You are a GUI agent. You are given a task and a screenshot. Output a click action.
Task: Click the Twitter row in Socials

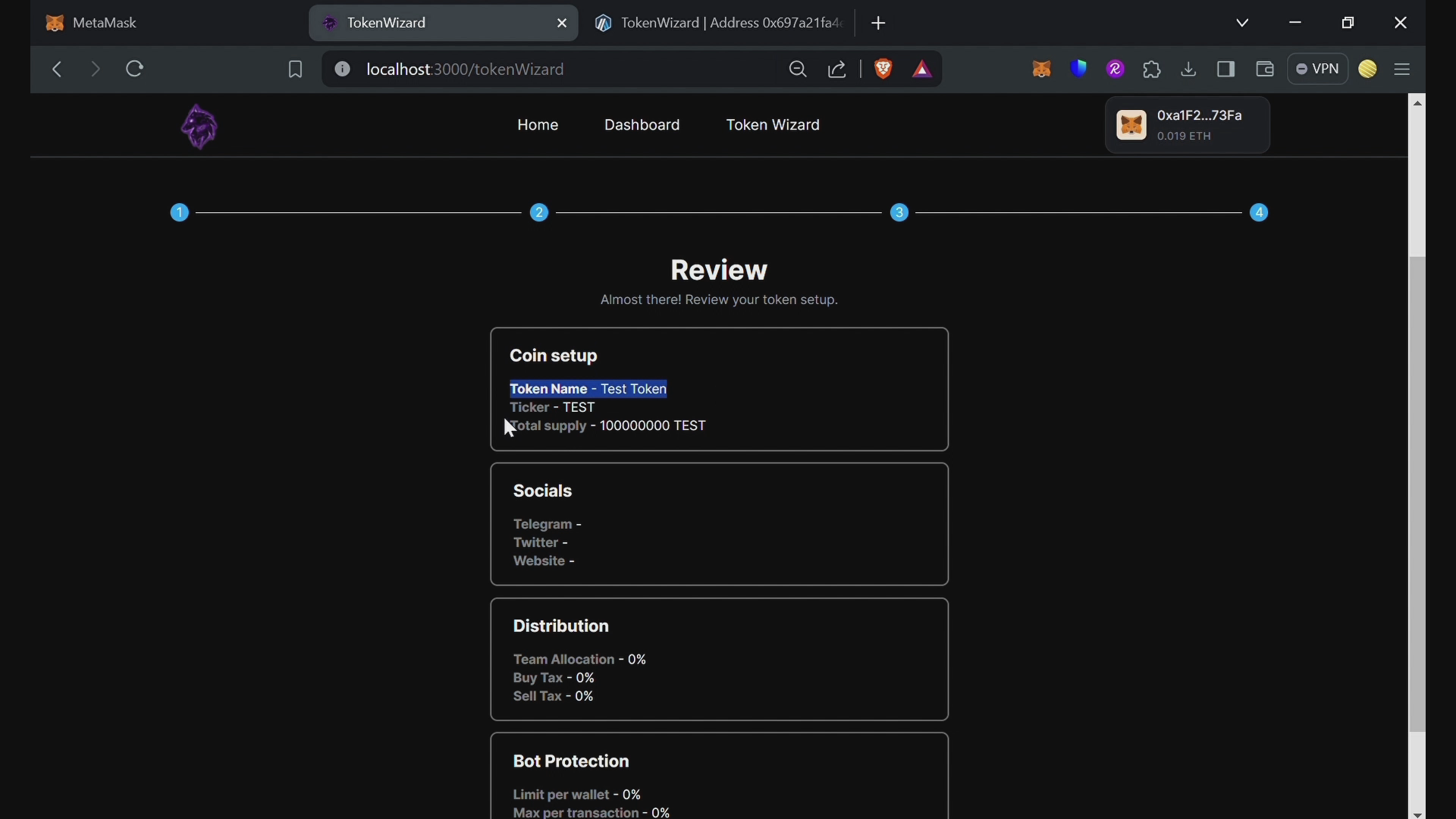(541, 543)
